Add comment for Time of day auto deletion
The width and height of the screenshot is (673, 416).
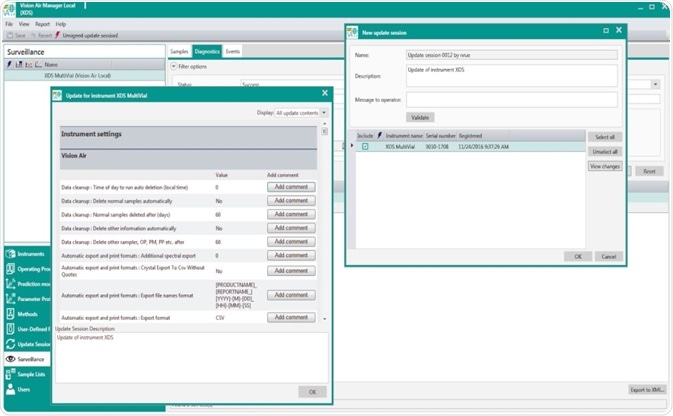pos(291,187)
